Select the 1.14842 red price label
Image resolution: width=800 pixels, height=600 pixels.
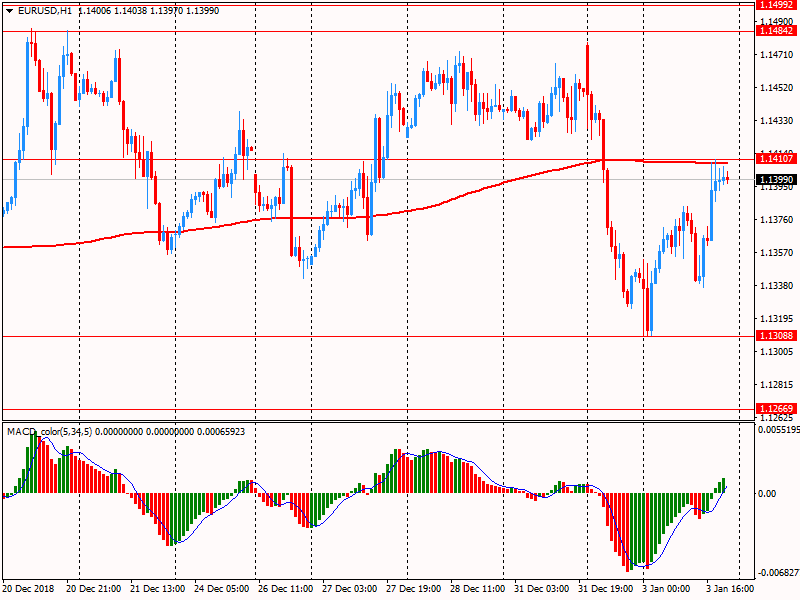pyautogui.click(x=776, y=31)
